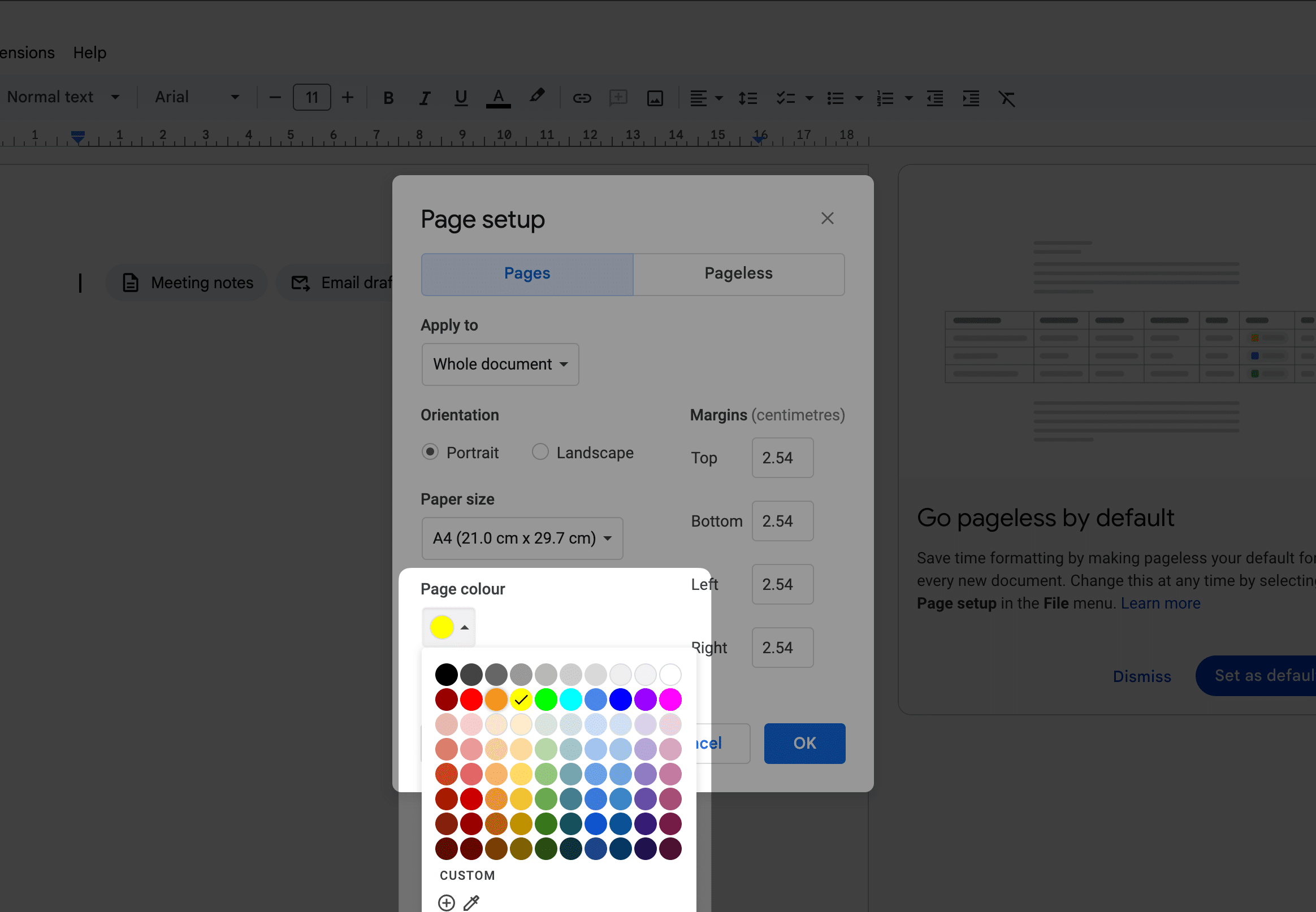The width and height of the screenshot is (1316, 912).
Task: Switch to the Pageless tab
Action: [x=739, y=274]
